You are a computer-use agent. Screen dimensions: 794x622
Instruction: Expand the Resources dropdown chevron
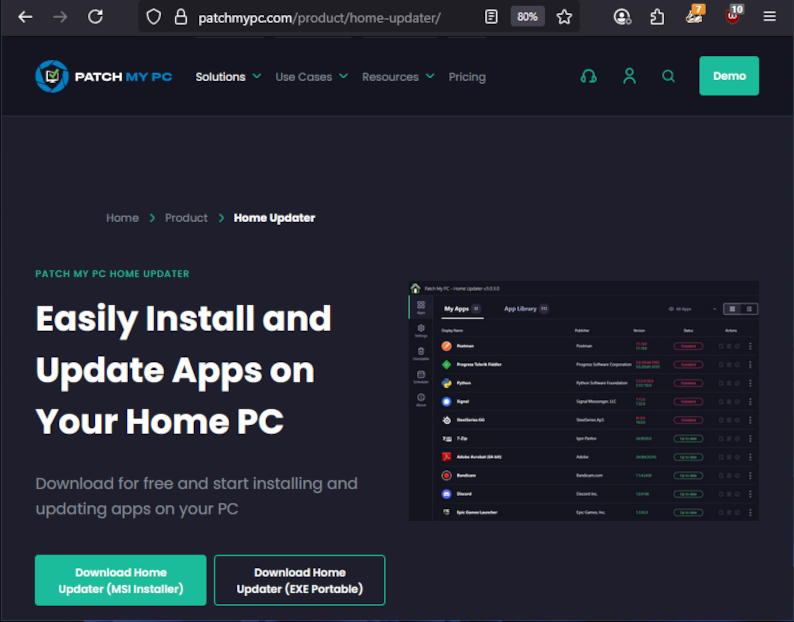[x=430, y=76]
